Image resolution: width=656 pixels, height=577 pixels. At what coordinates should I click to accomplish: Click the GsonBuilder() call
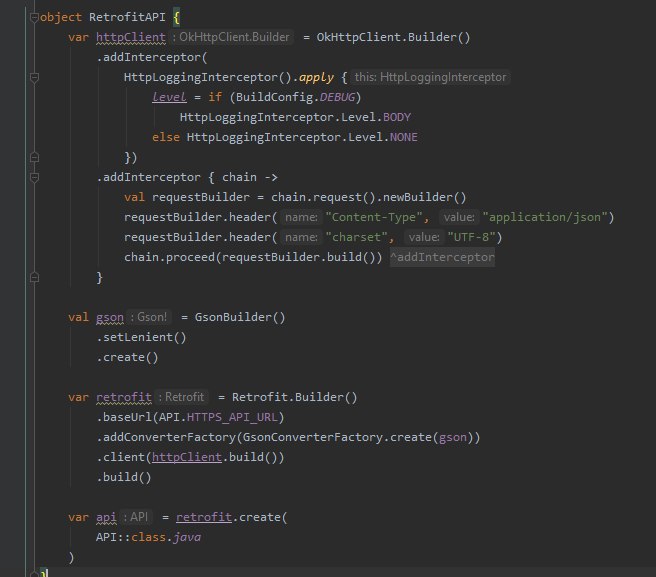tap(240, 317)
